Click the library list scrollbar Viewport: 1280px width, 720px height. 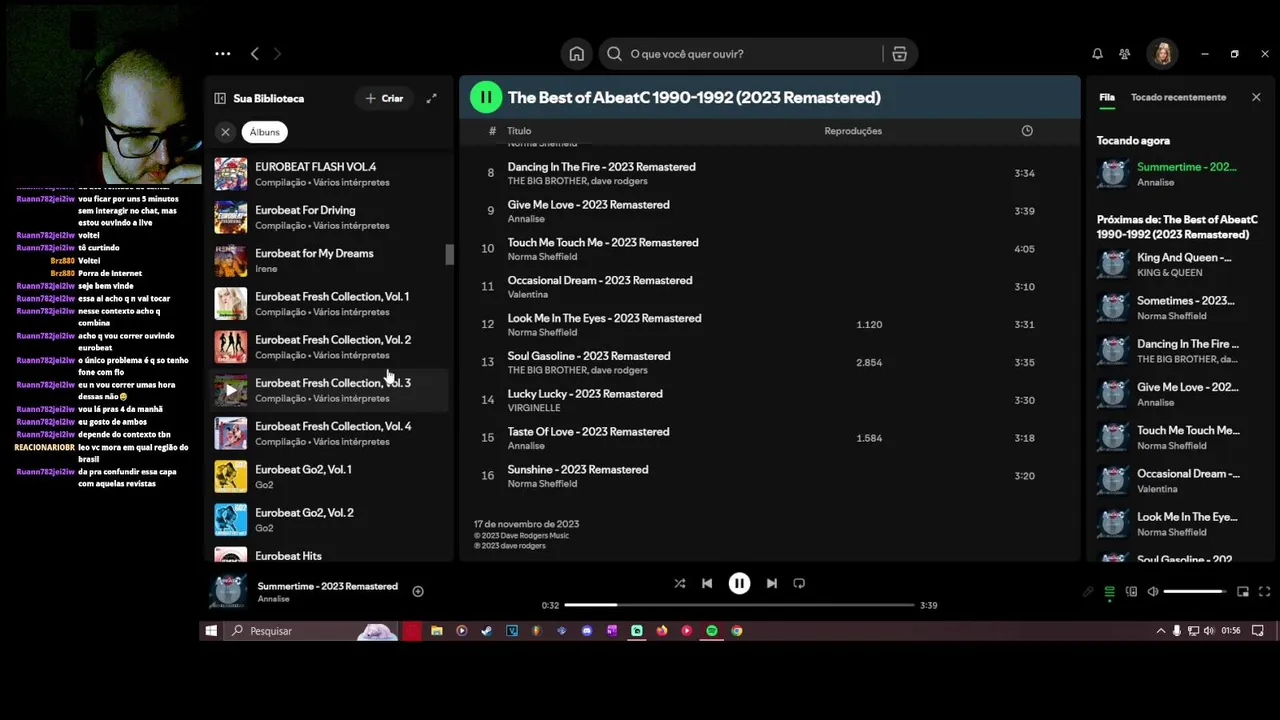[449, 254]
